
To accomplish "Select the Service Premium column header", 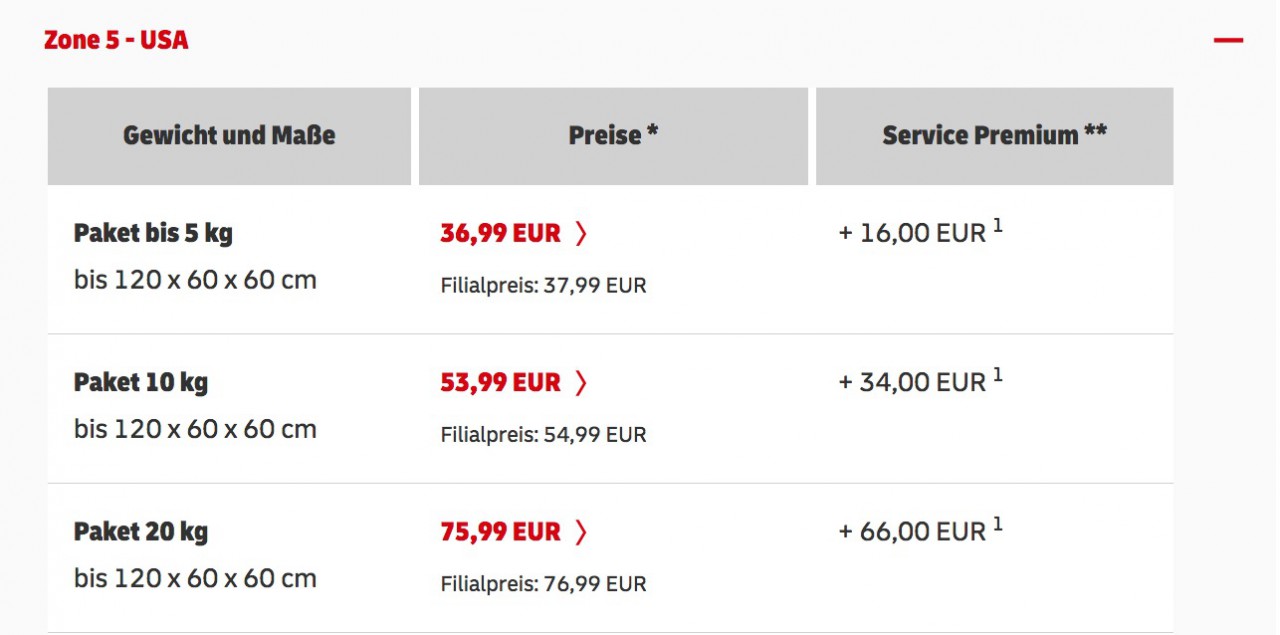I will coord(994,136).
